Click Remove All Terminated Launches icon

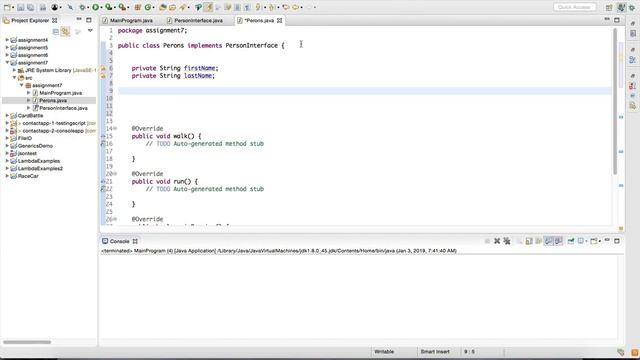point(507,241)
